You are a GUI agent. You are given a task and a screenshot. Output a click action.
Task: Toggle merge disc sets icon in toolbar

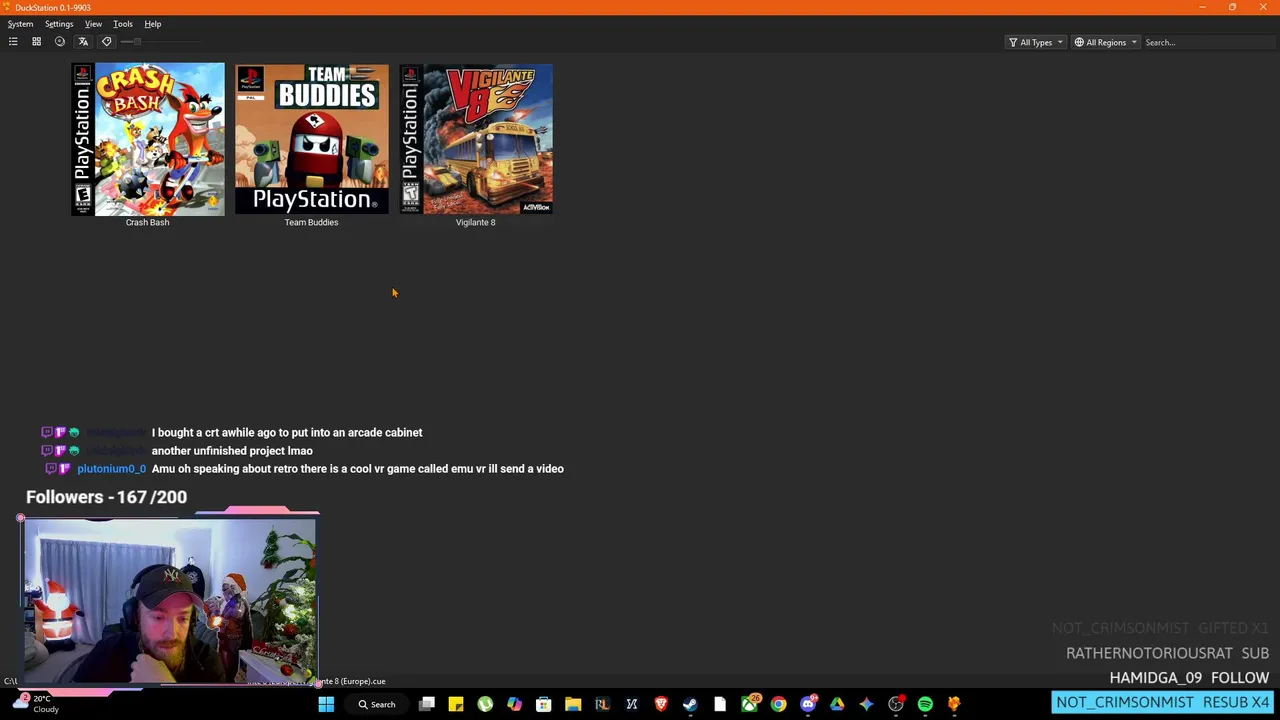(x=60, y=42)
